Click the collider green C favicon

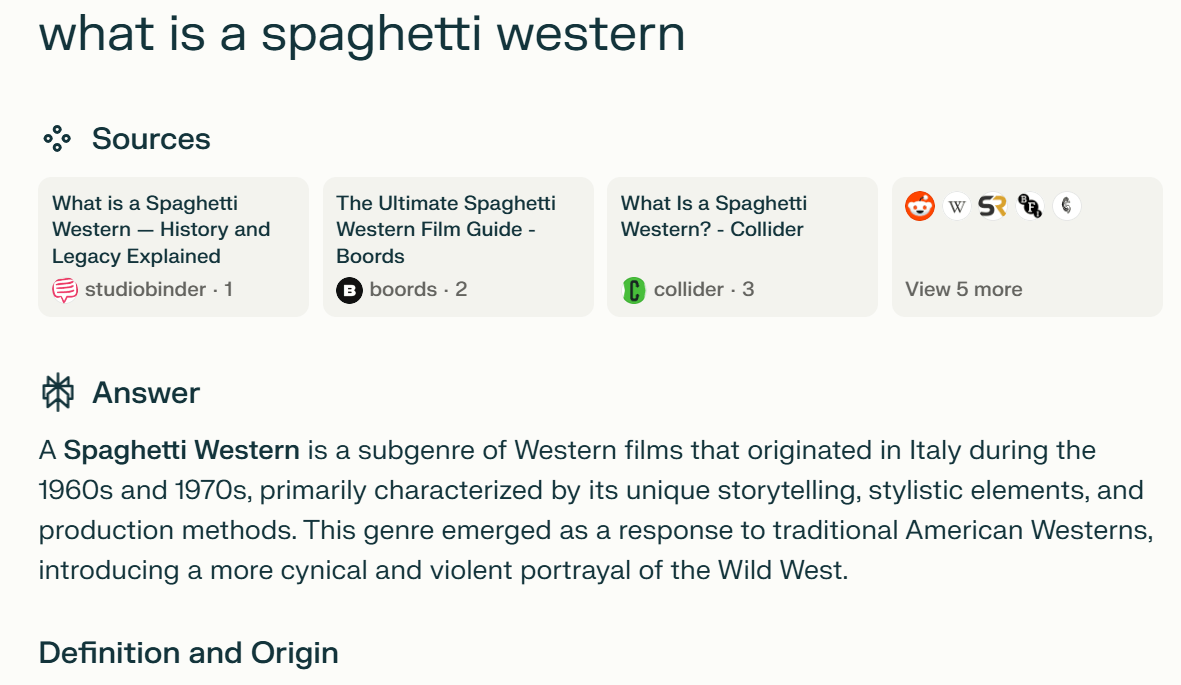click(x=634, y=290)
